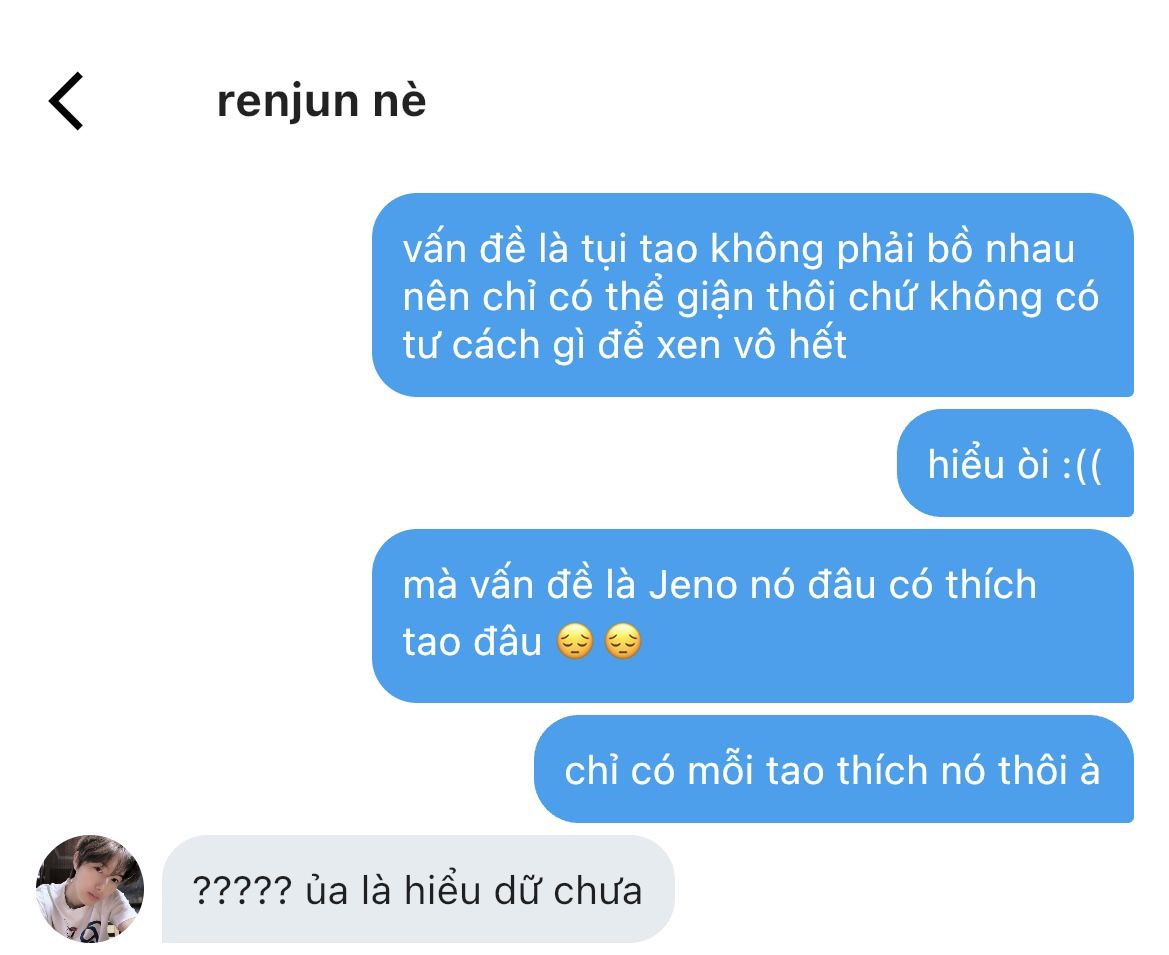Select the message mentioning Jeno
The height and width of the screenshot is (955, 1169).
753,616
